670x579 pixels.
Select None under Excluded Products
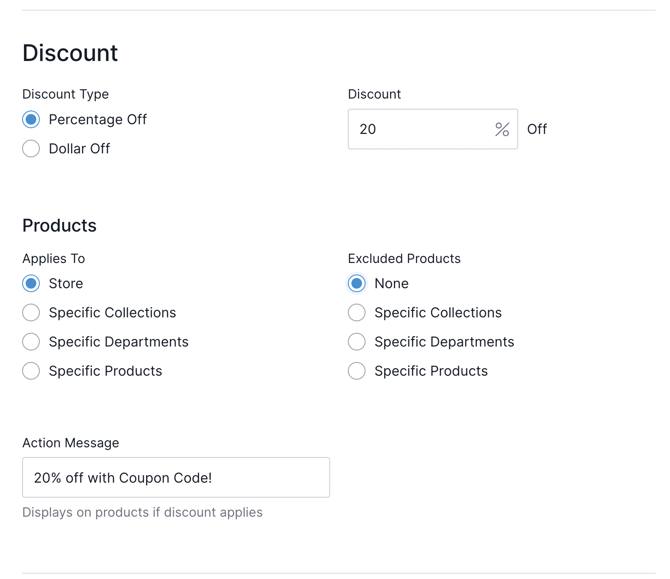(x=357, y=284)
